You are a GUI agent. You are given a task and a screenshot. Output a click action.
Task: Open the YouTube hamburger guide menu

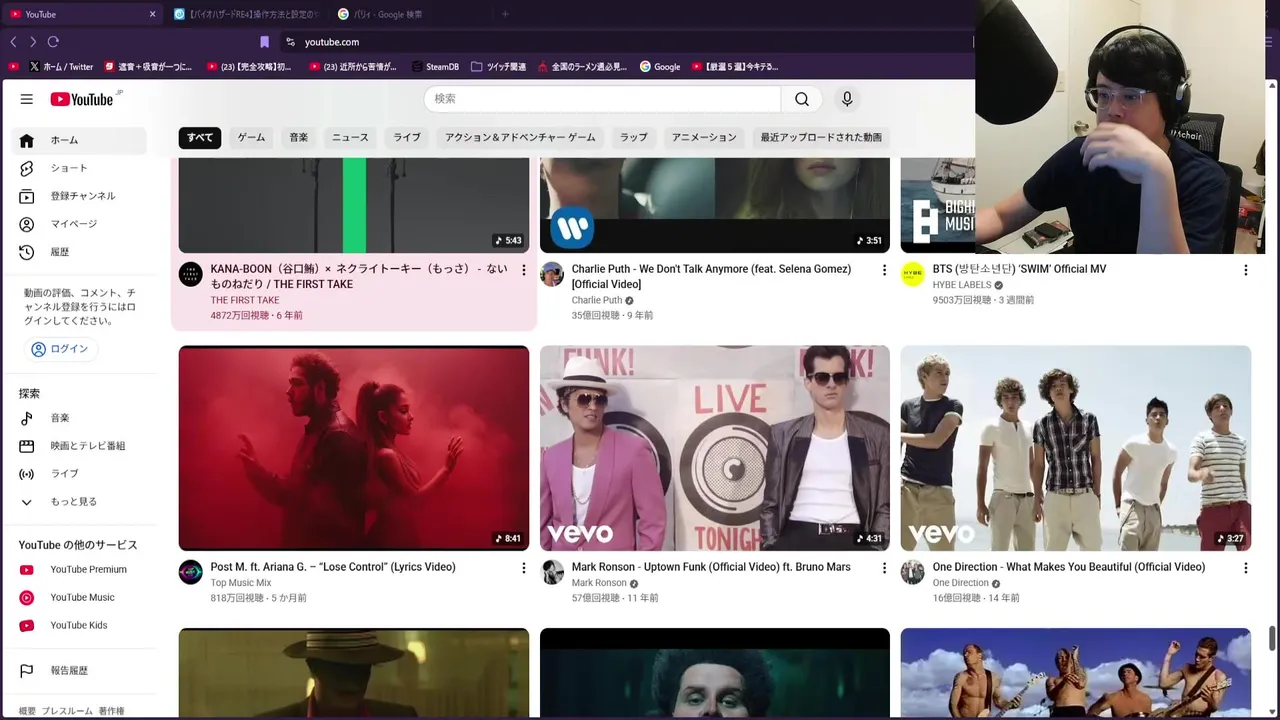click(x=27, y=99)
